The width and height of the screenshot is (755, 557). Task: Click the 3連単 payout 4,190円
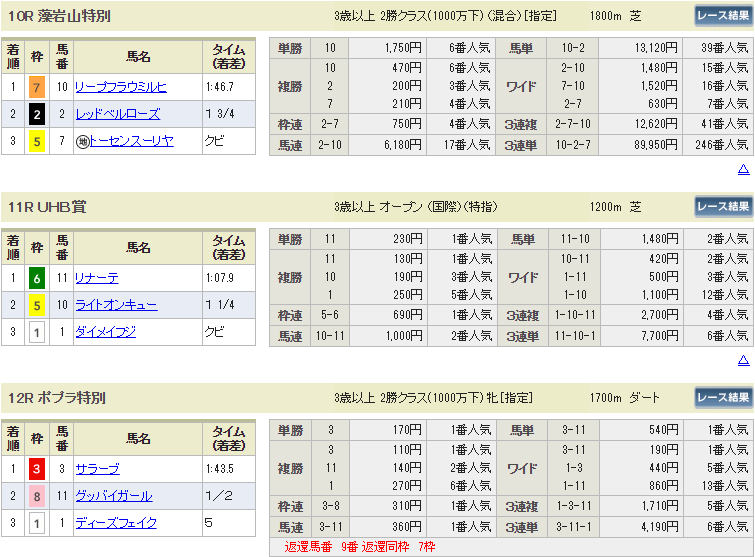coord(660,527)
